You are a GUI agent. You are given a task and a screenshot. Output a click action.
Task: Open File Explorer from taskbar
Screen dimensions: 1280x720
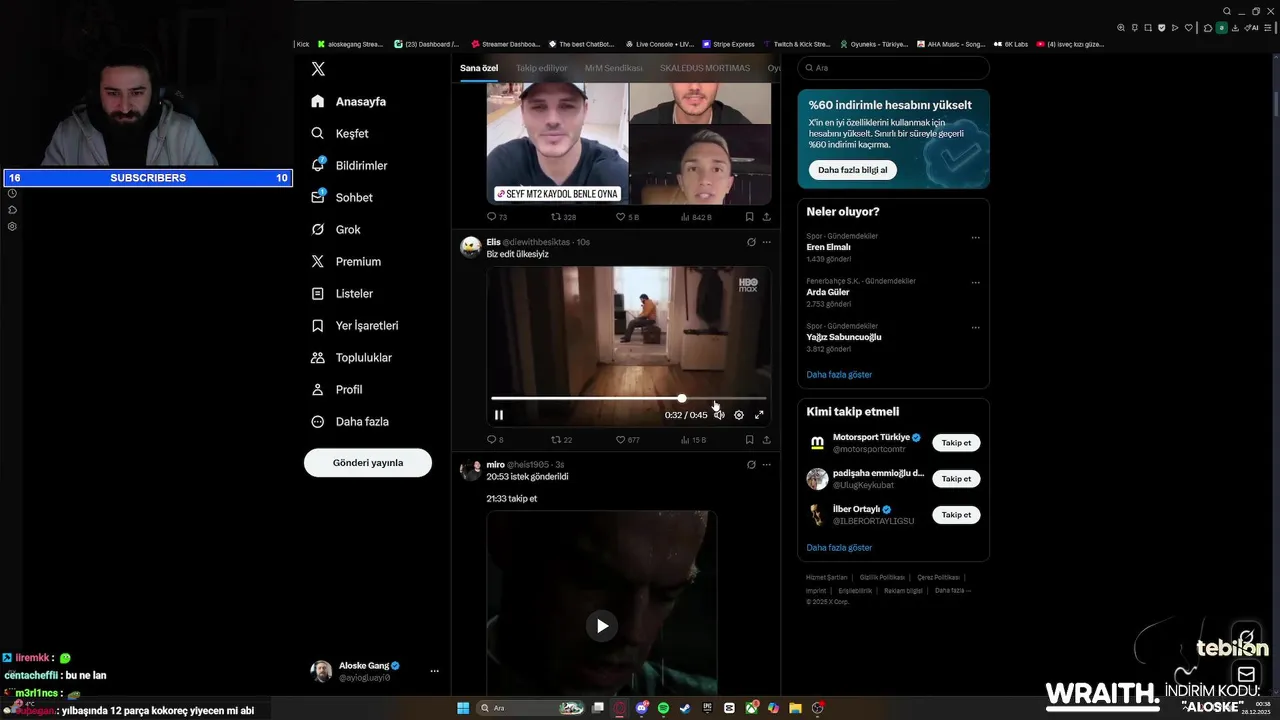tap(795, 708)
